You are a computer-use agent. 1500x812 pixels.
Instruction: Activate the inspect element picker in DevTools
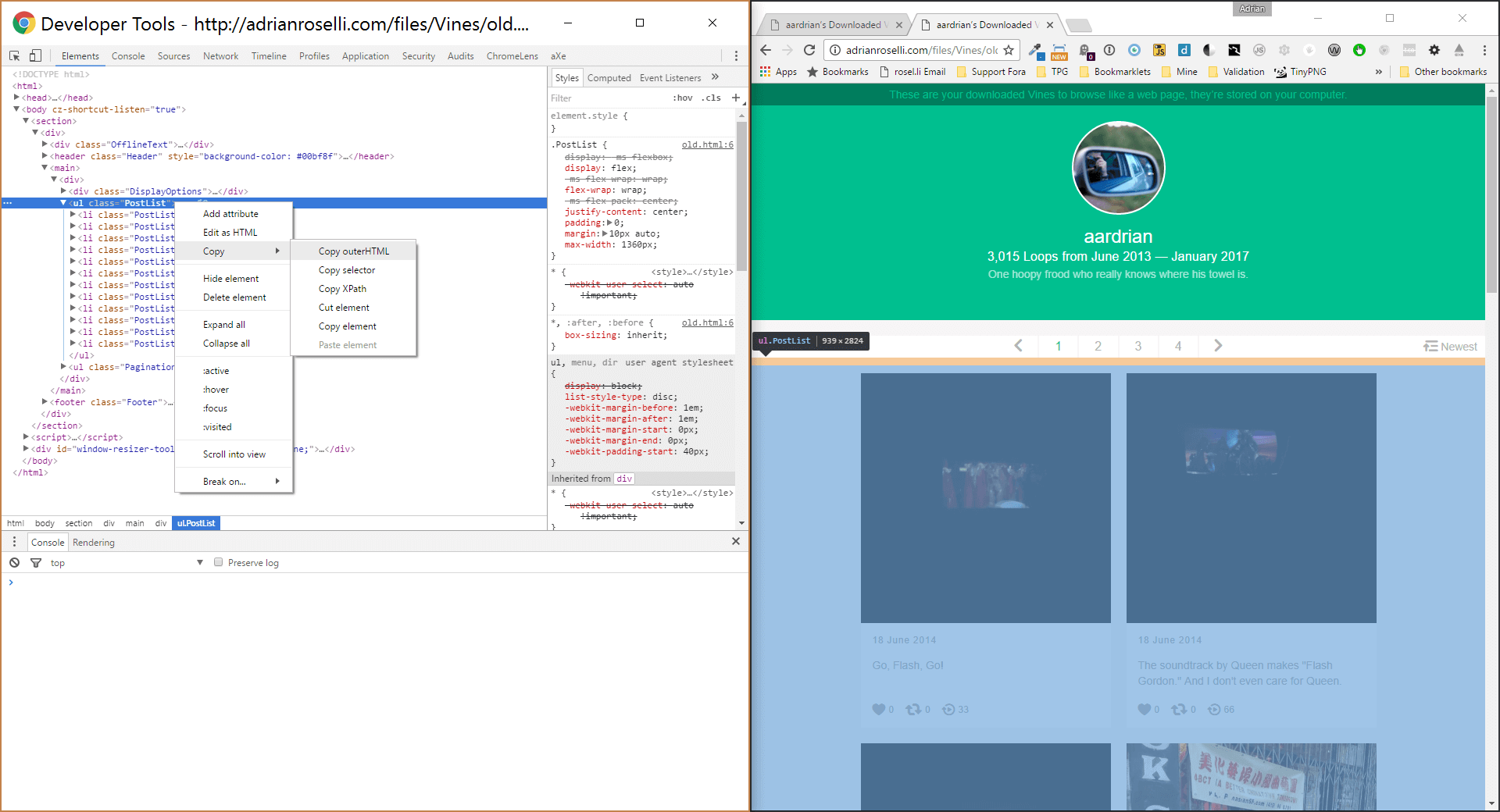14,55
